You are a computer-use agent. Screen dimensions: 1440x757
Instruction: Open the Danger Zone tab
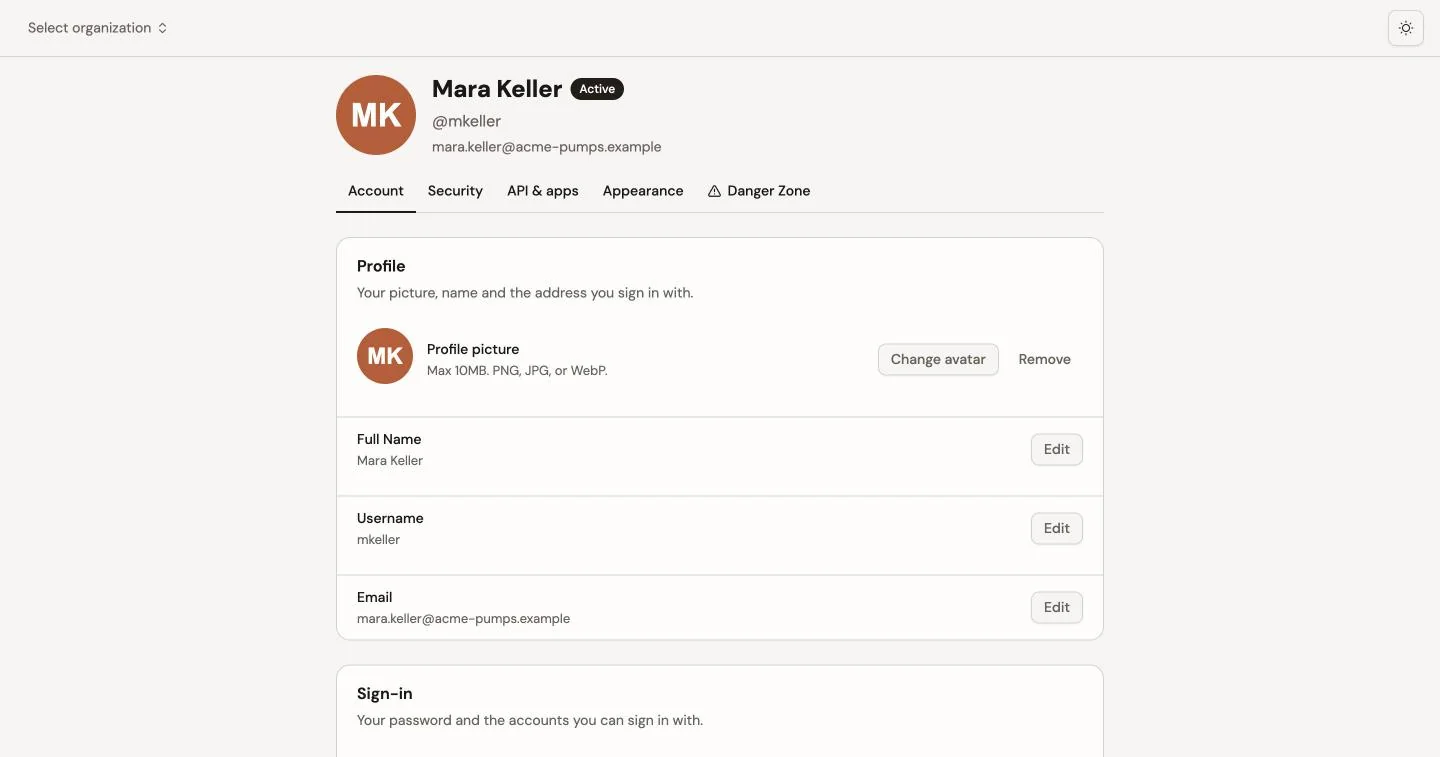tap(759, 191)
